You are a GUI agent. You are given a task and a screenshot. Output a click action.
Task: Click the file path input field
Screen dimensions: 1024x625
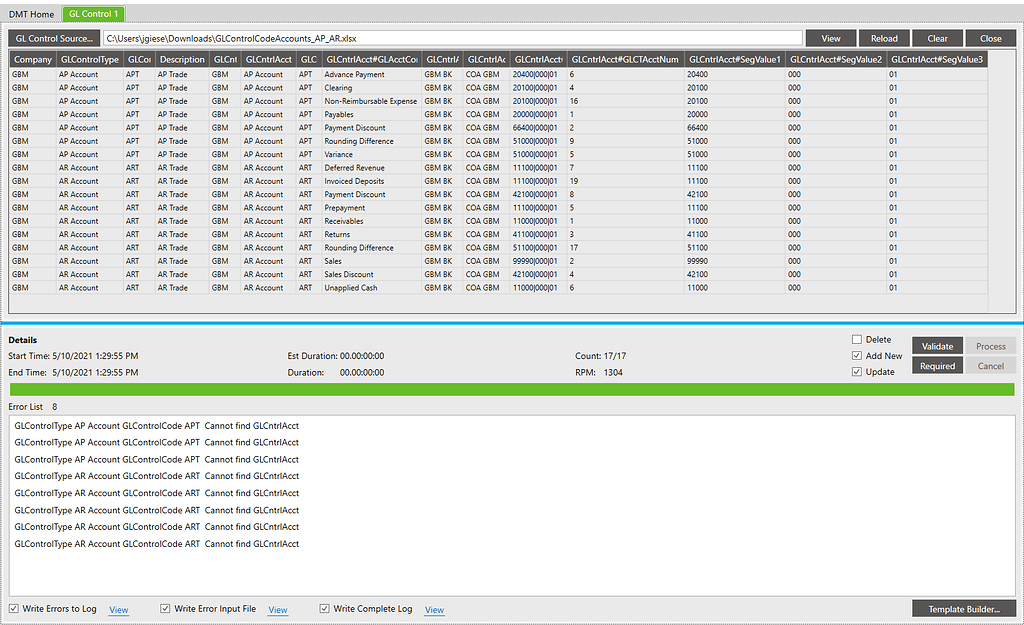450,37
